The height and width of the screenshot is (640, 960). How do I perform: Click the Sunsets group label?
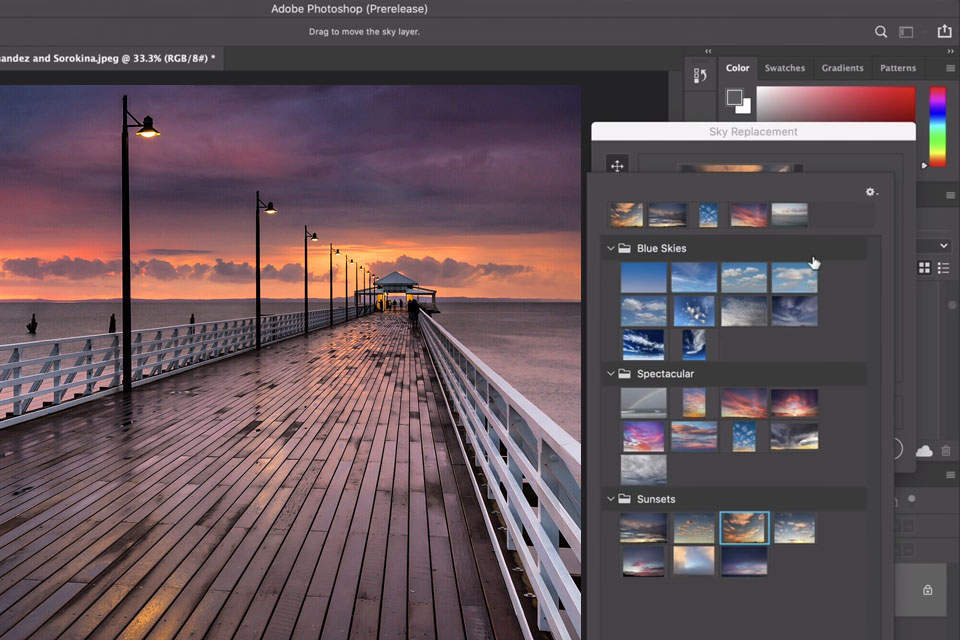point(656,499)
